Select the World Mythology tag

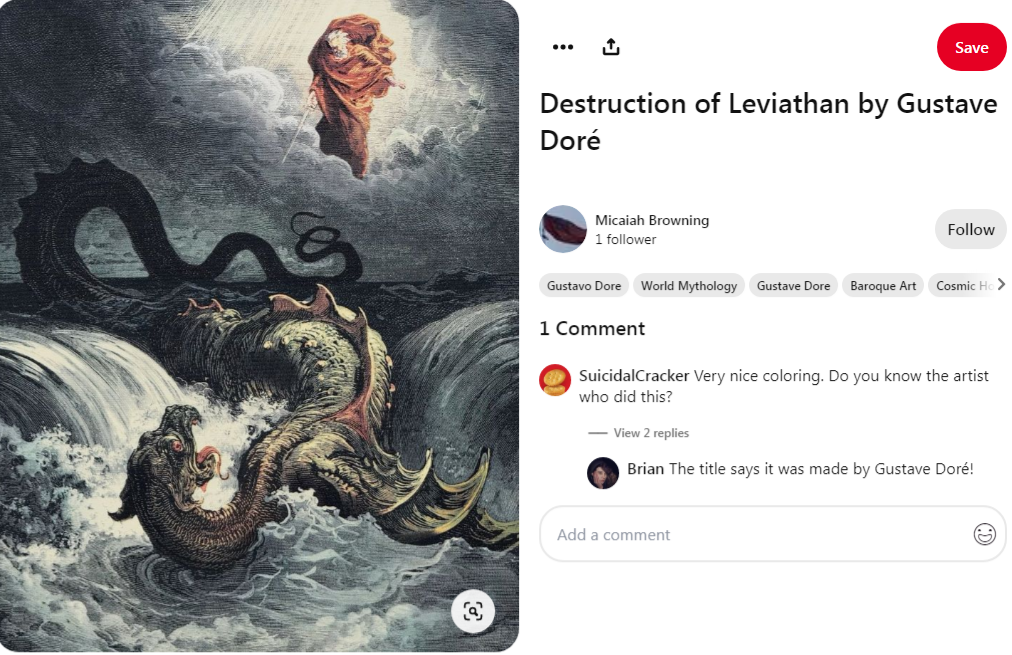click(689, 285)
